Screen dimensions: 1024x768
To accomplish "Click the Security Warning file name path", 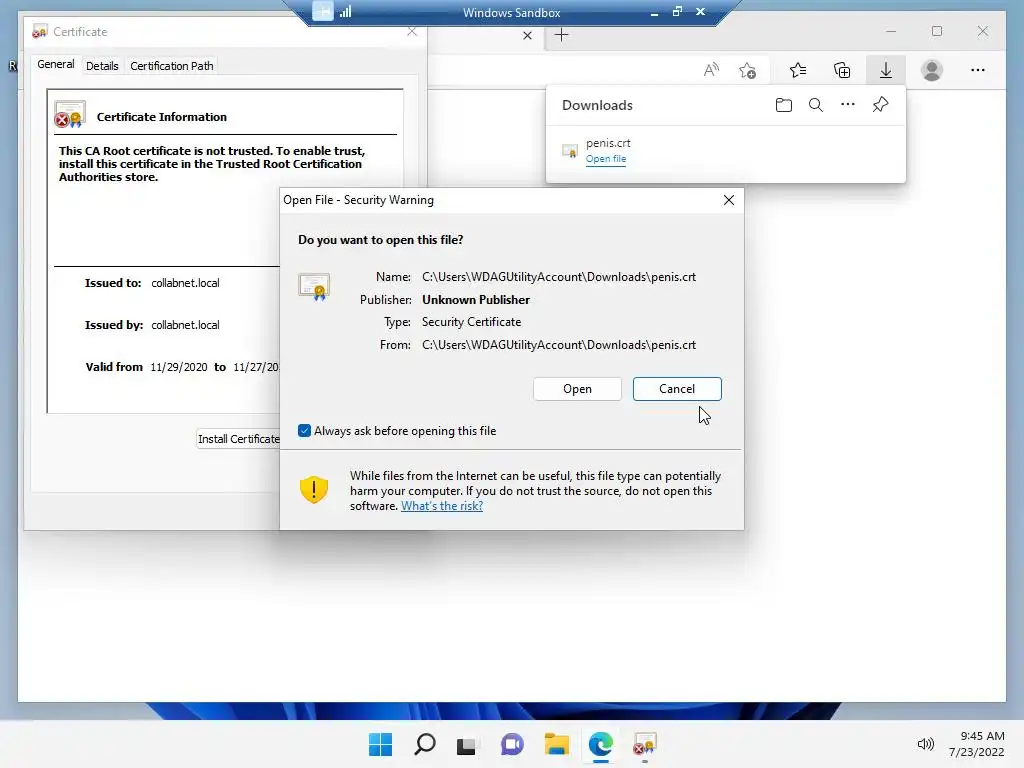I will [x=559, y=277].
